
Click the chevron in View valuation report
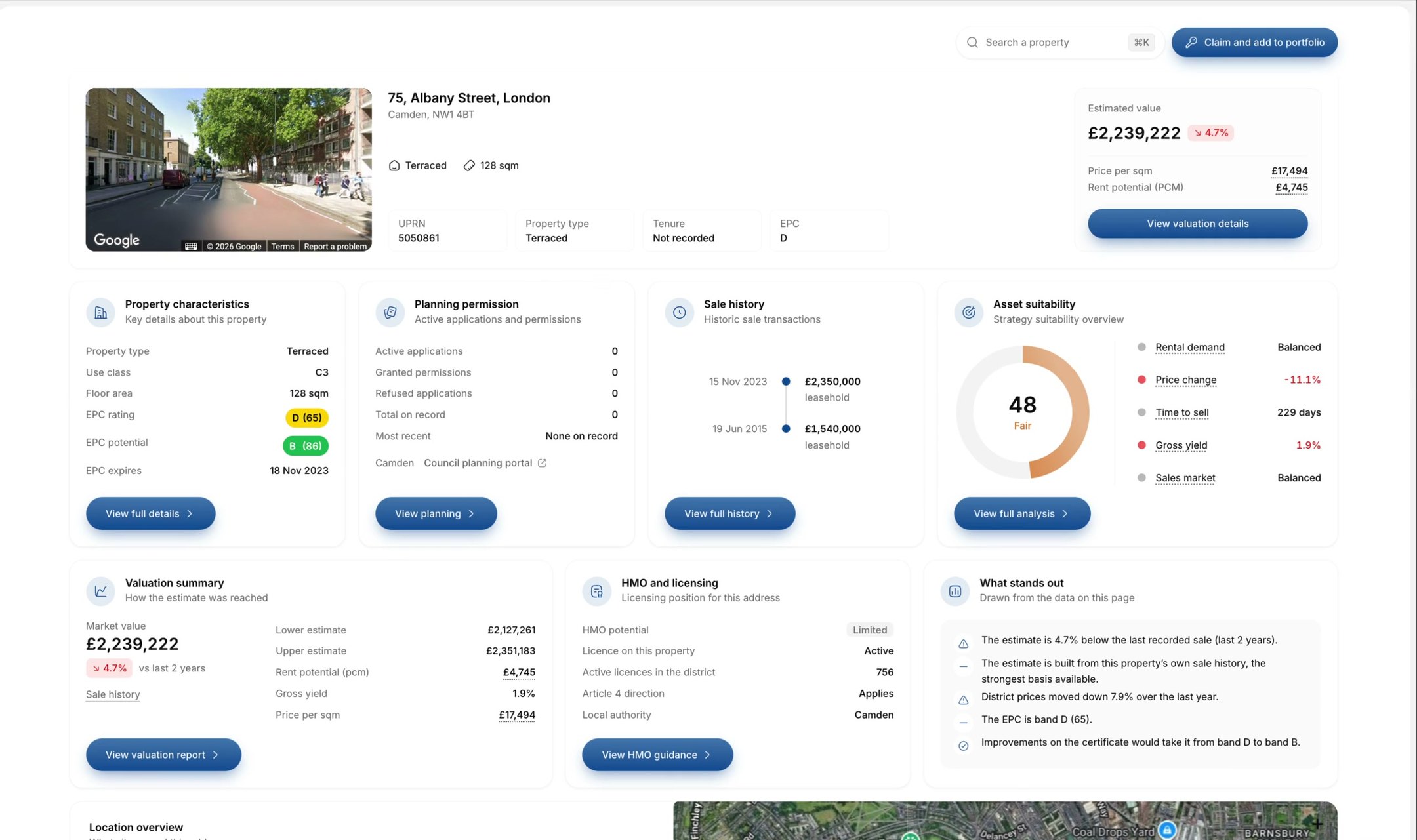pos(215,755)
